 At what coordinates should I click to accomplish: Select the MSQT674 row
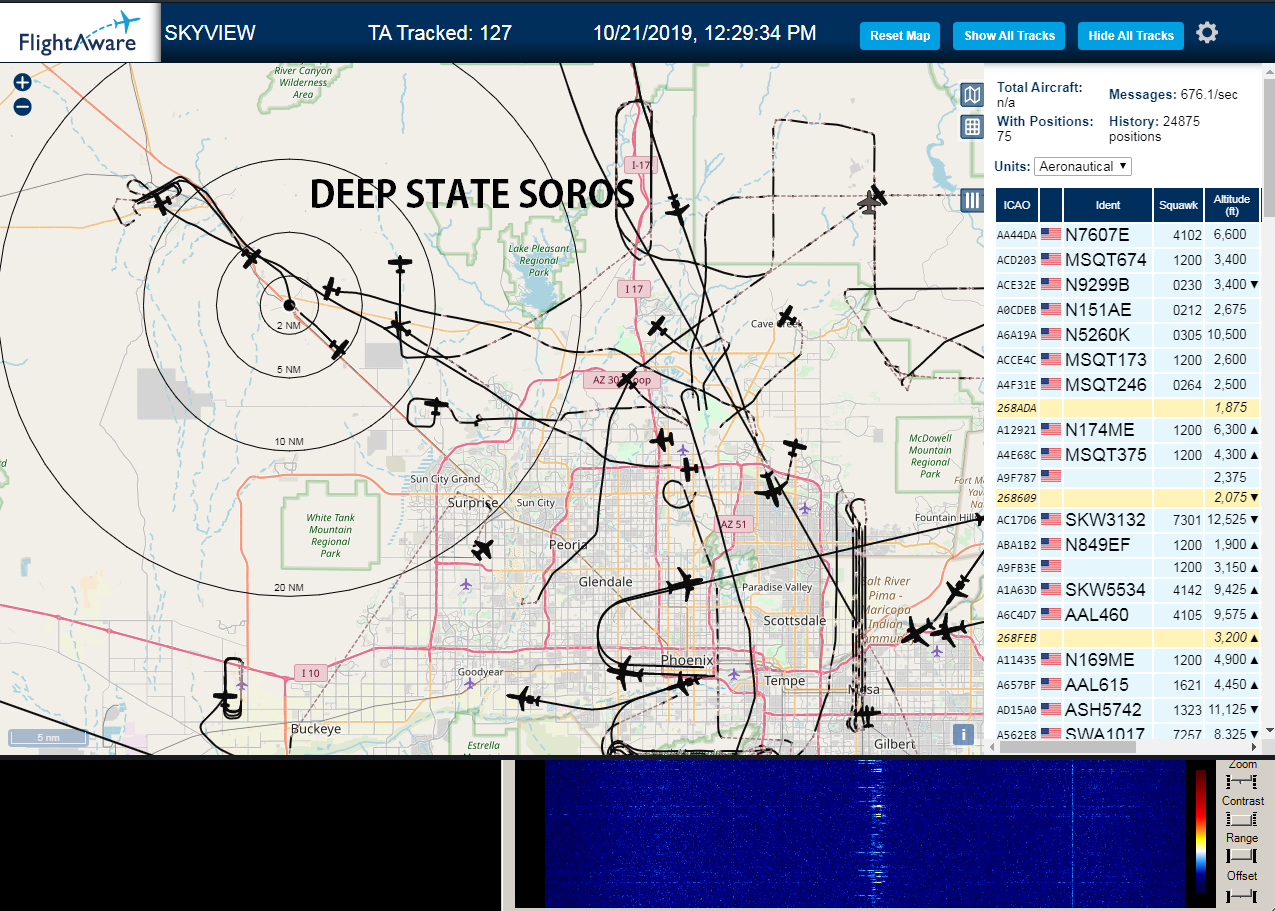[1128, 259]
